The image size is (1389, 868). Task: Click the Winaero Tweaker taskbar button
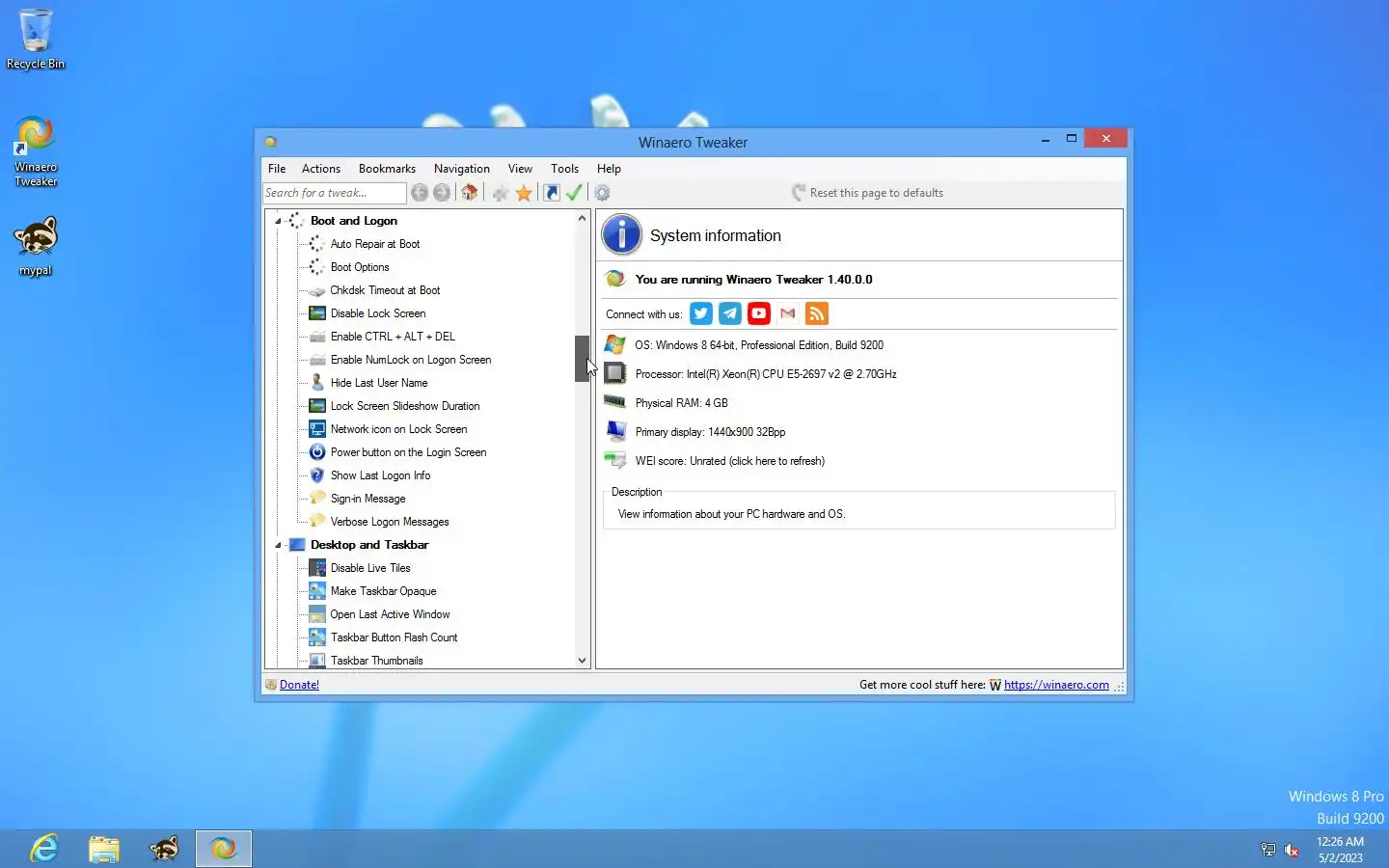(x=224, y=849)
